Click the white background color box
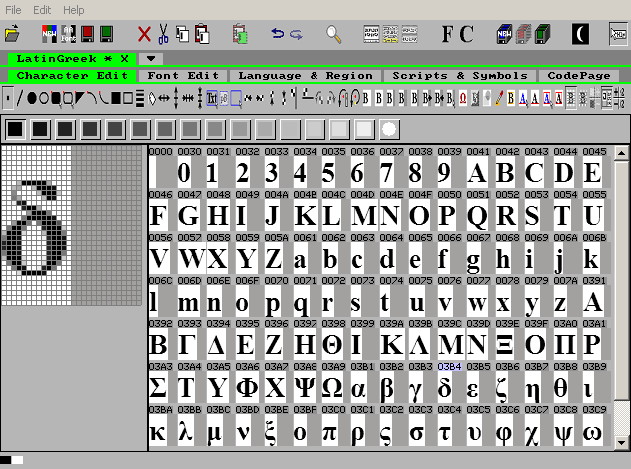Image resolution: width=631 pixels, height=469 pixels. (17, 460)
